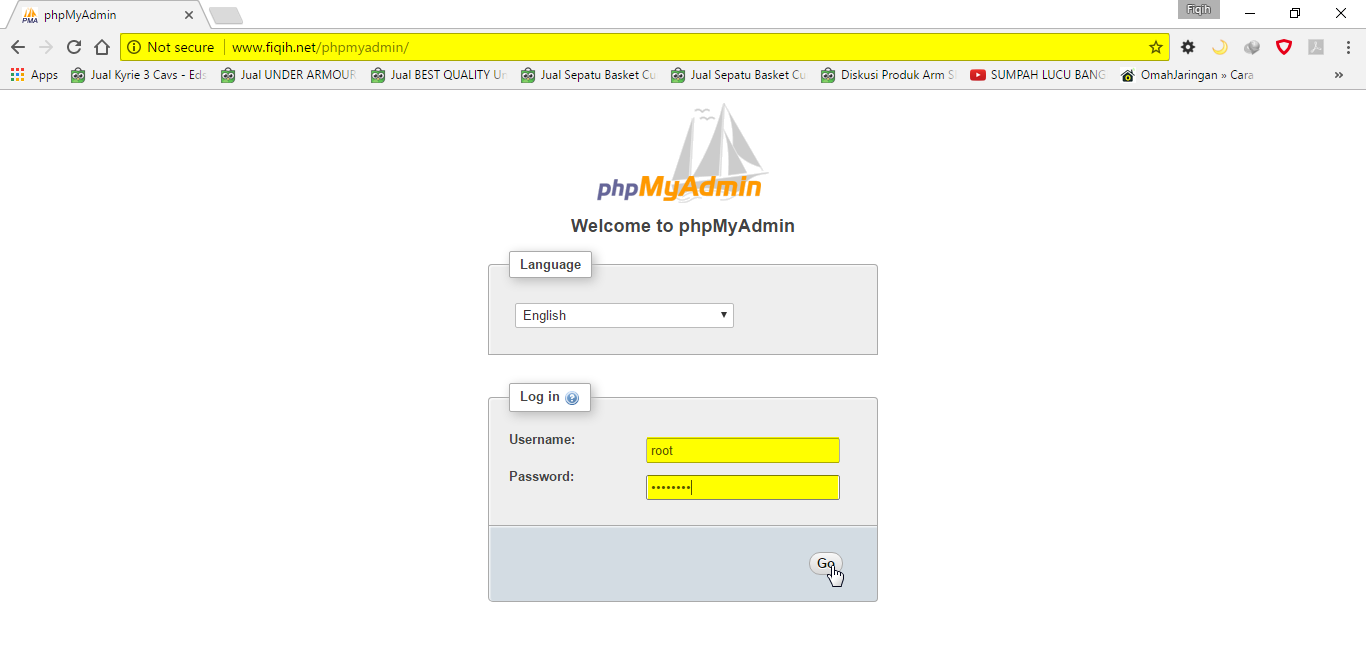Open the browser home page icon
This screenshot has height=665, width=1366.
click(101, 47)
